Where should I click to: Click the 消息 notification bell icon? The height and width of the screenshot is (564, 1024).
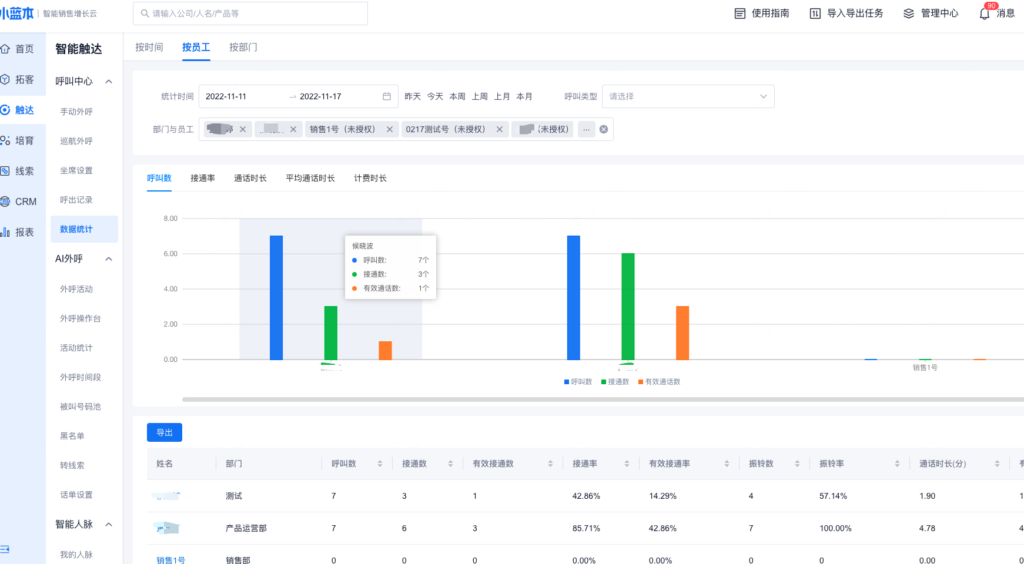point(984,14)
